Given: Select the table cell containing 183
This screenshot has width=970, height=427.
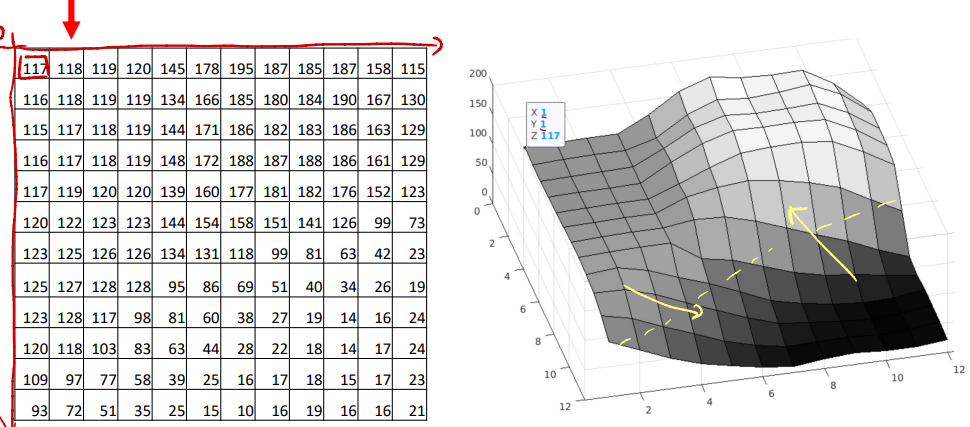Looking at the screenshot, I should pyautogui.click(x=307, y=125).
